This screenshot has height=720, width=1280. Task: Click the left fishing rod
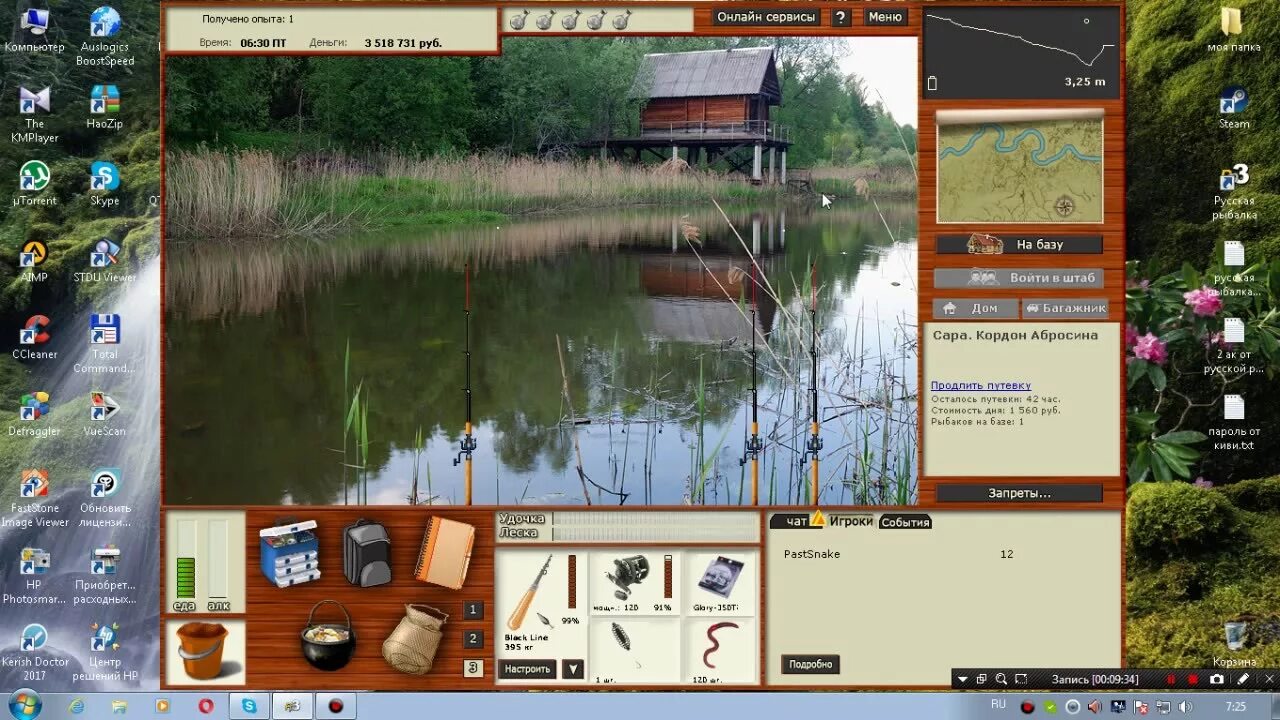click(467, 385)
